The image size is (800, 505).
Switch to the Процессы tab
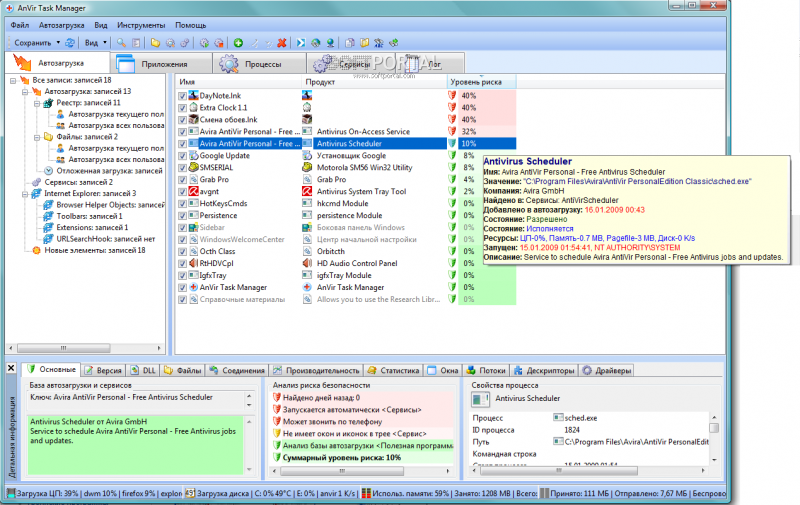[259, 63]
